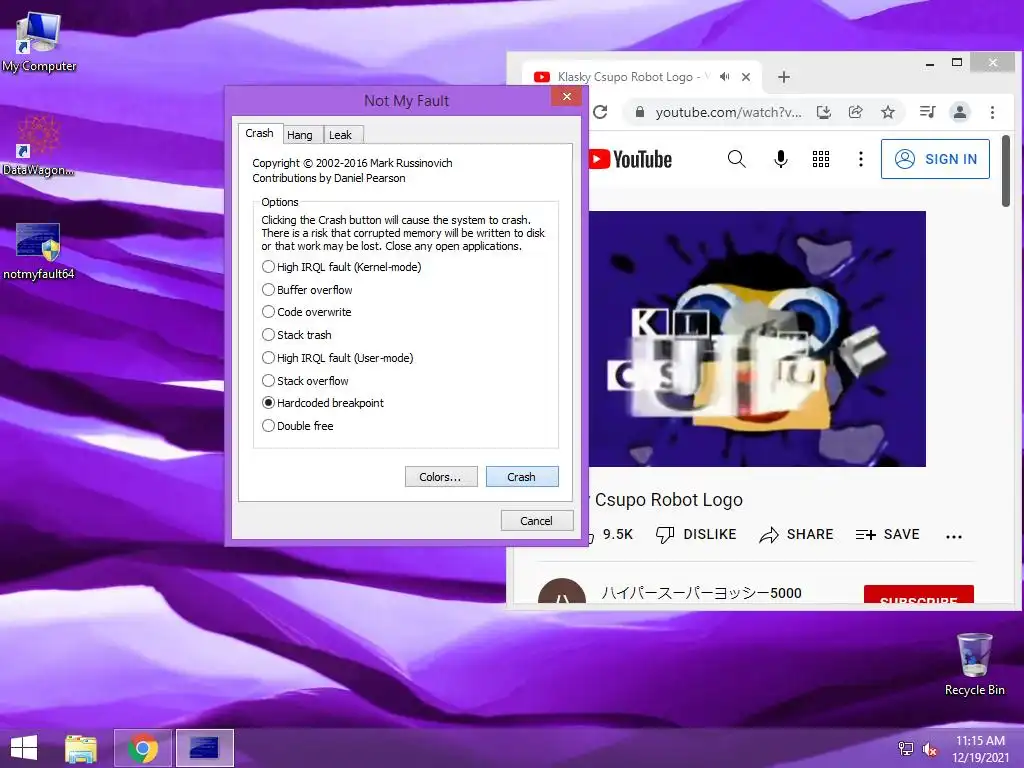This screenshot has height=768, width=1024.
Task: Open the Recycle Bin icon
Action: 974,664
